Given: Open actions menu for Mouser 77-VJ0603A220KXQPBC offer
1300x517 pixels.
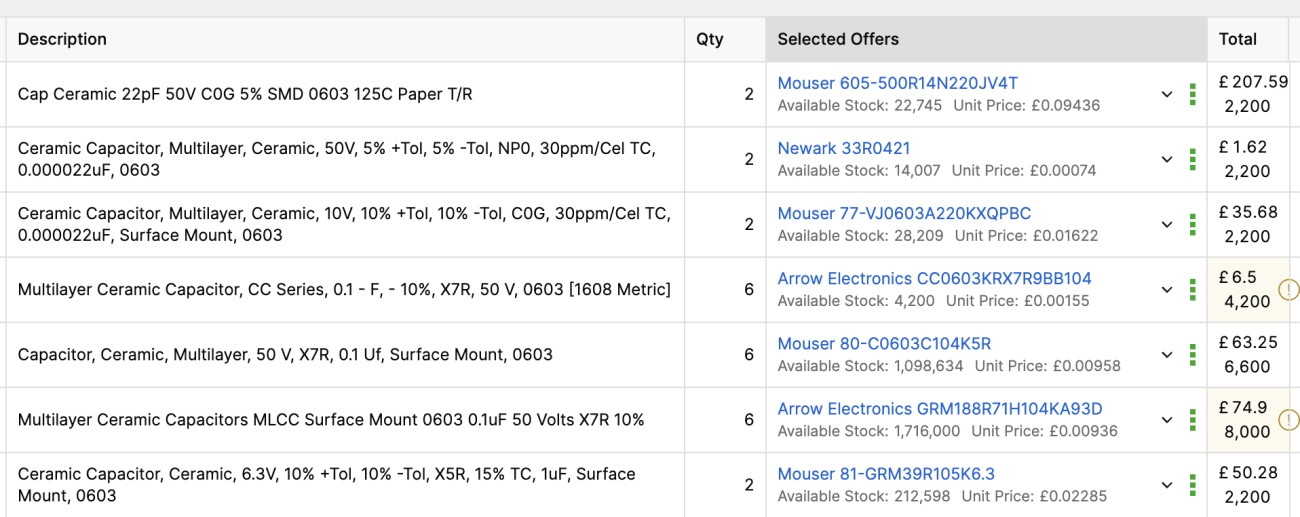Looking at the screenshot, I should click(x=1192, y=225).
